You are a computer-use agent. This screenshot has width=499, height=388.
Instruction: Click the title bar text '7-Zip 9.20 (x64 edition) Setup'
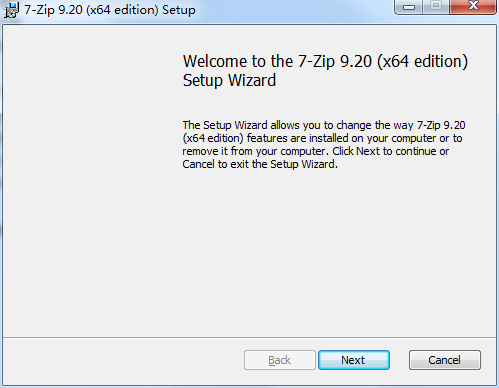110,10
